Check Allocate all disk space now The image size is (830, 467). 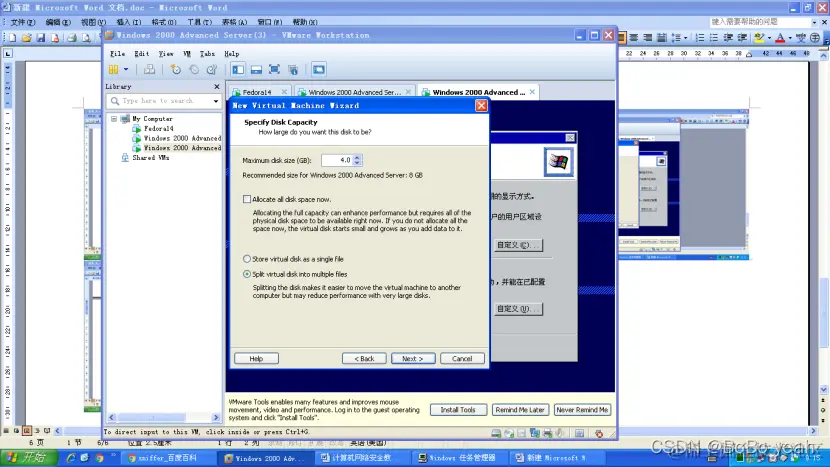tap(247, 199)
